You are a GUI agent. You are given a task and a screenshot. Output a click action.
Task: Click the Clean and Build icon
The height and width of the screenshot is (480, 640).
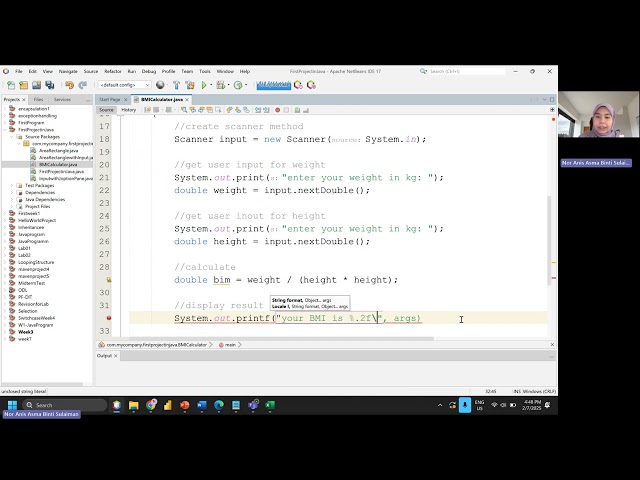(x=190, y=85)
